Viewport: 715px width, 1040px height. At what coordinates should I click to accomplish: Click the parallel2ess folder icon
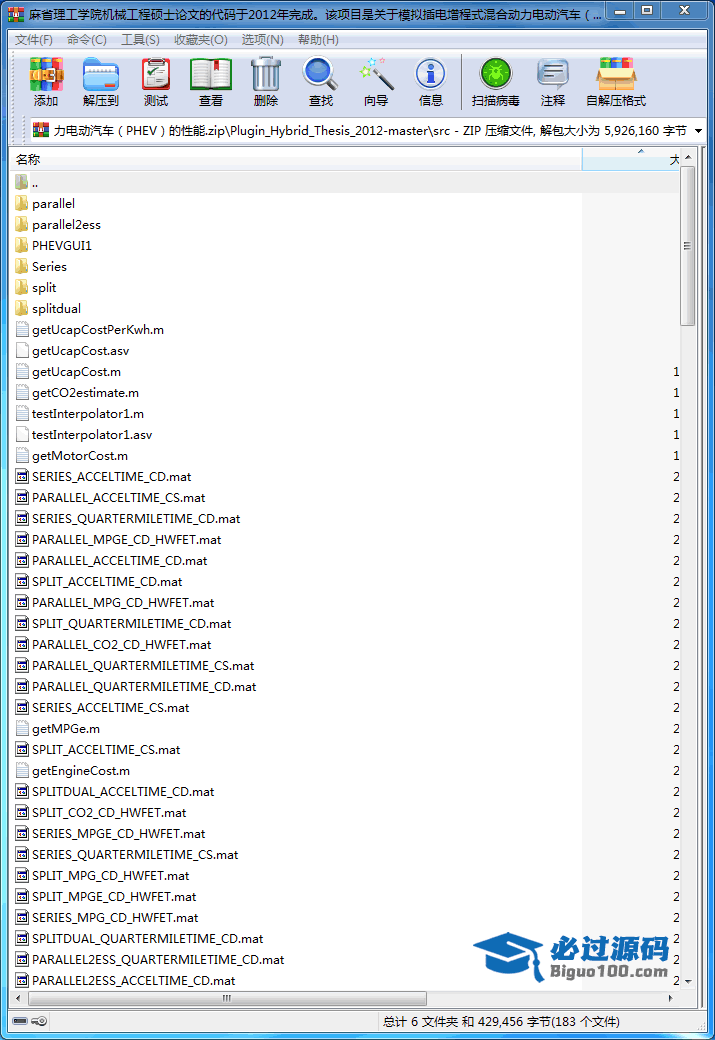pyautogui.click(x=22, y=224)
